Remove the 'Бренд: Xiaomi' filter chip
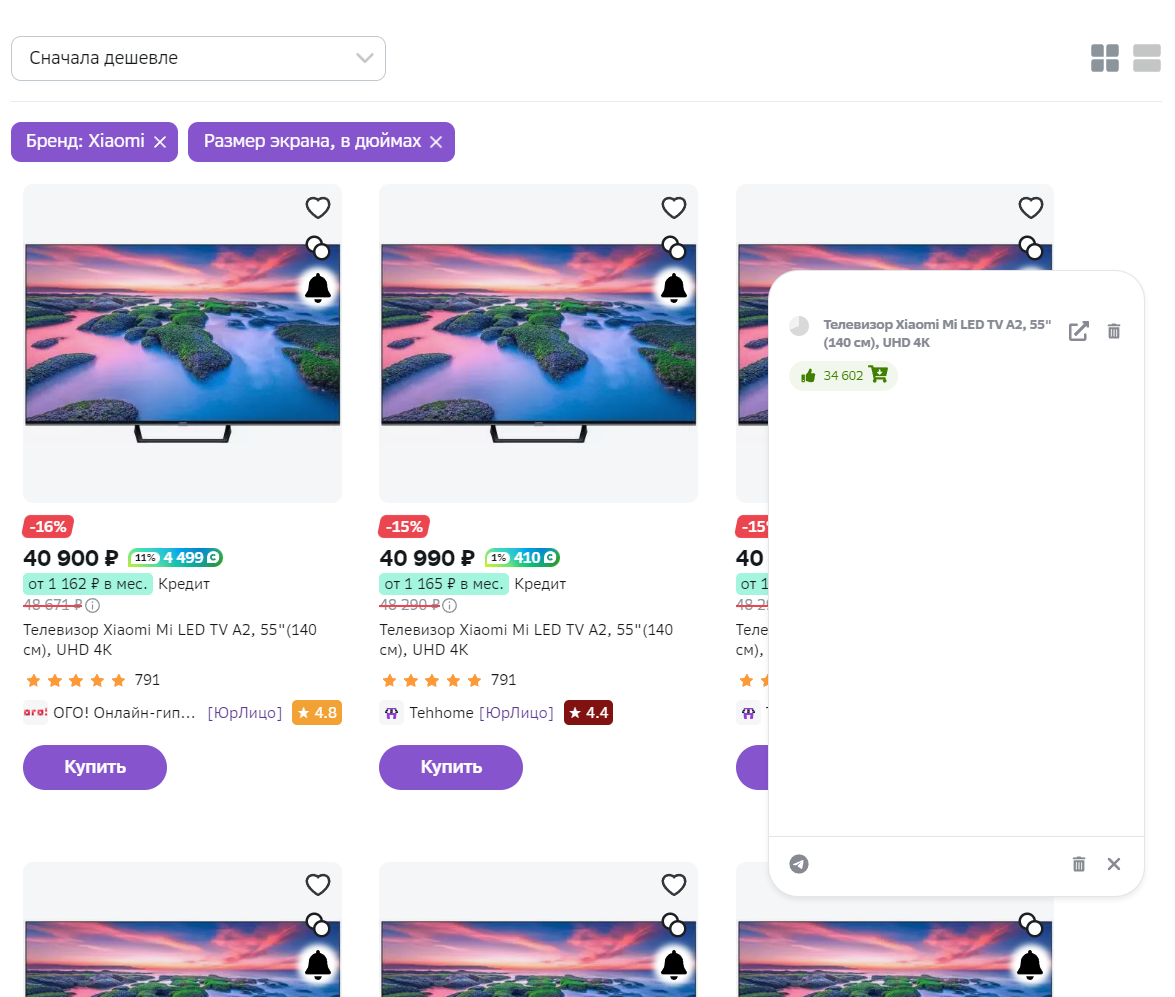 pyautogui.click(x=160, y=142)
